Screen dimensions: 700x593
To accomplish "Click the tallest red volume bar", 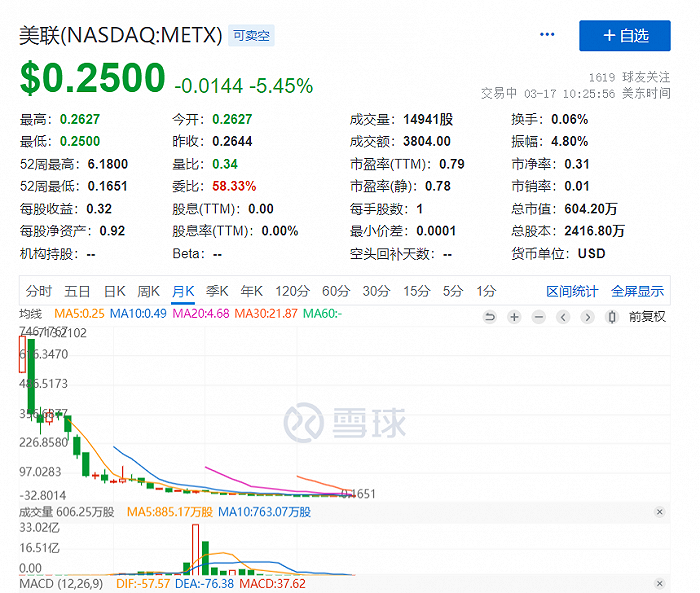I will coord(196,549).
